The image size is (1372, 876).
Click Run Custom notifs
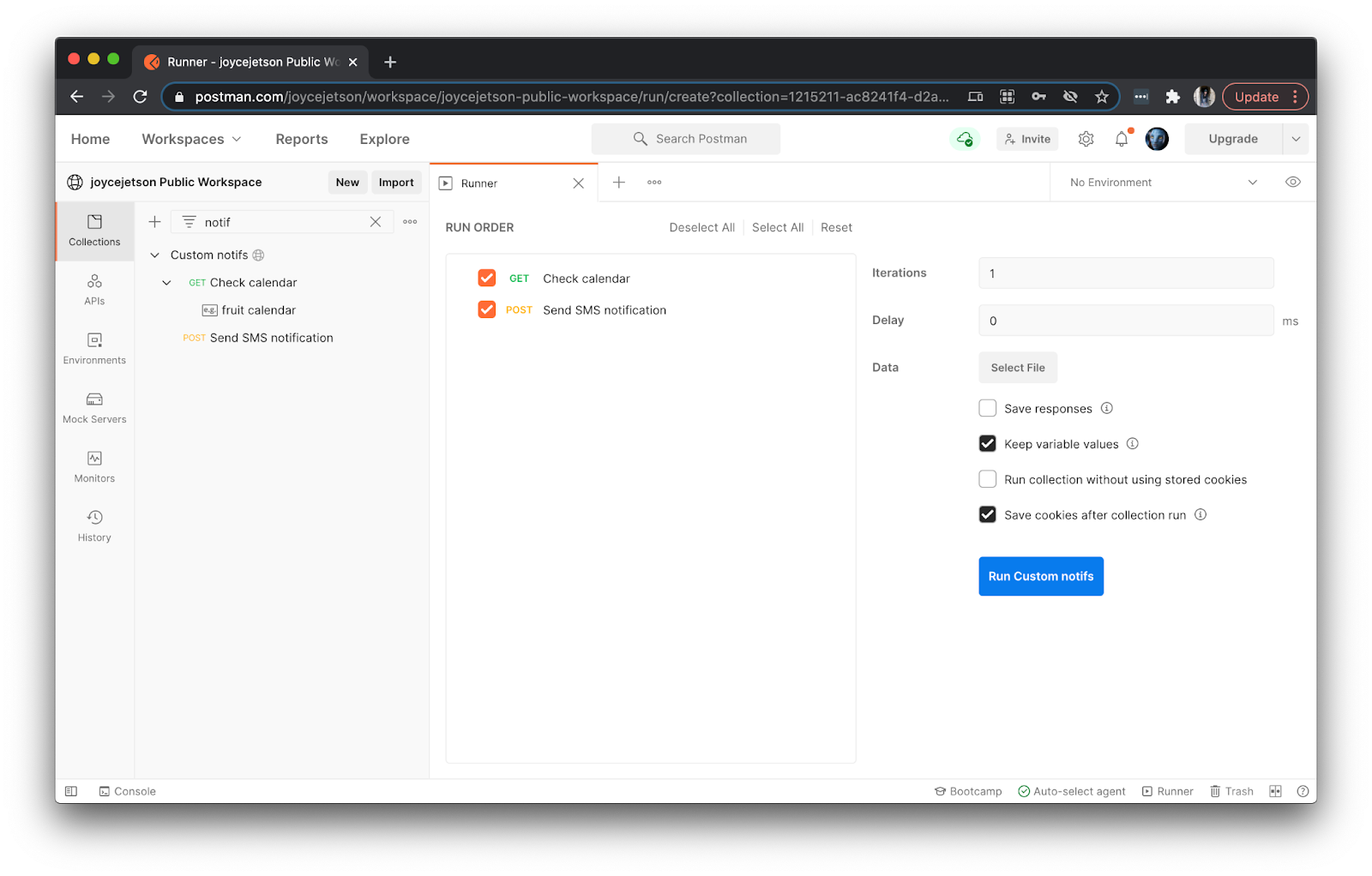coord(1041,576)
